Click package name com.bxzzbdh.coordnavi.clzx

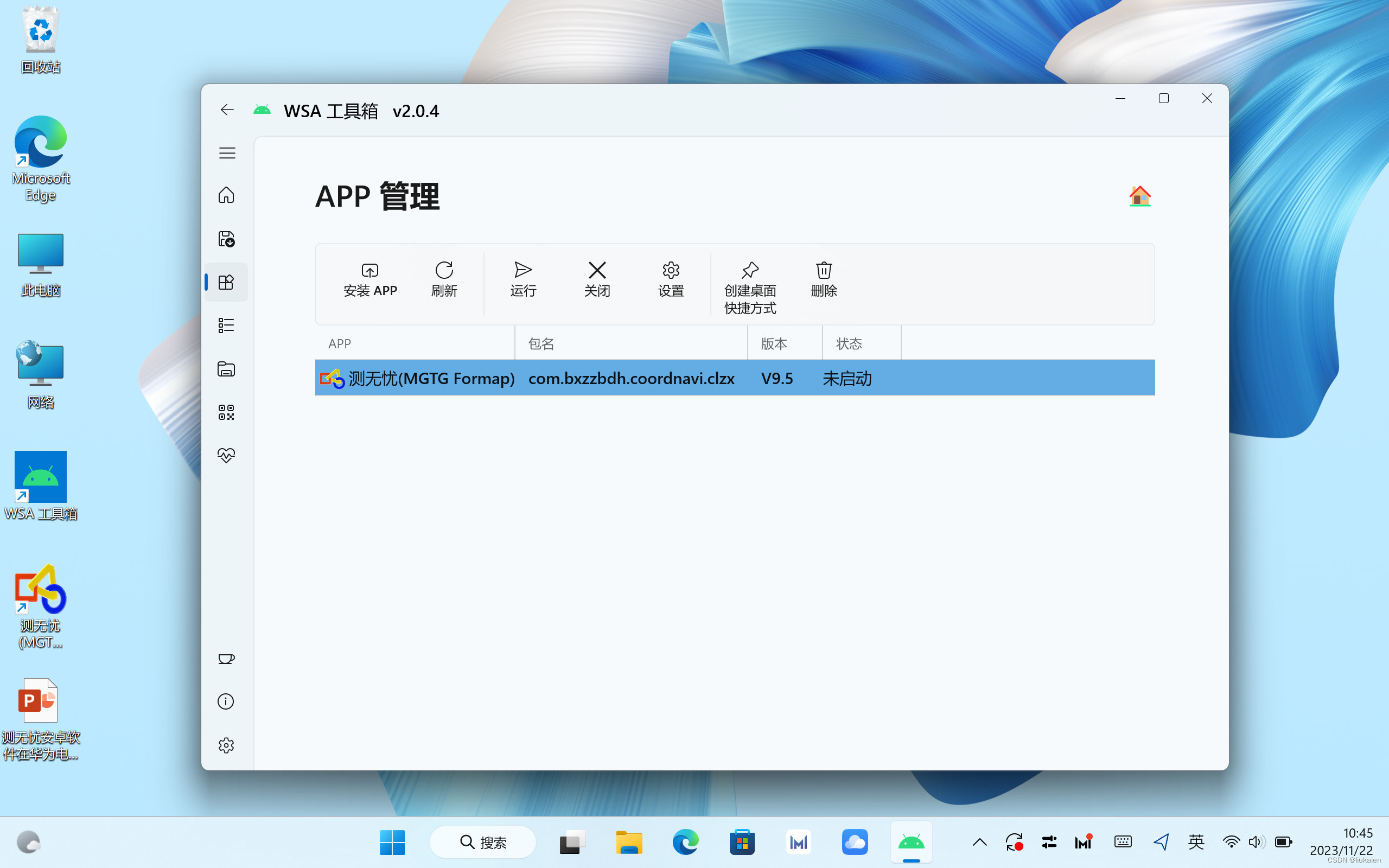coord(632,378)
